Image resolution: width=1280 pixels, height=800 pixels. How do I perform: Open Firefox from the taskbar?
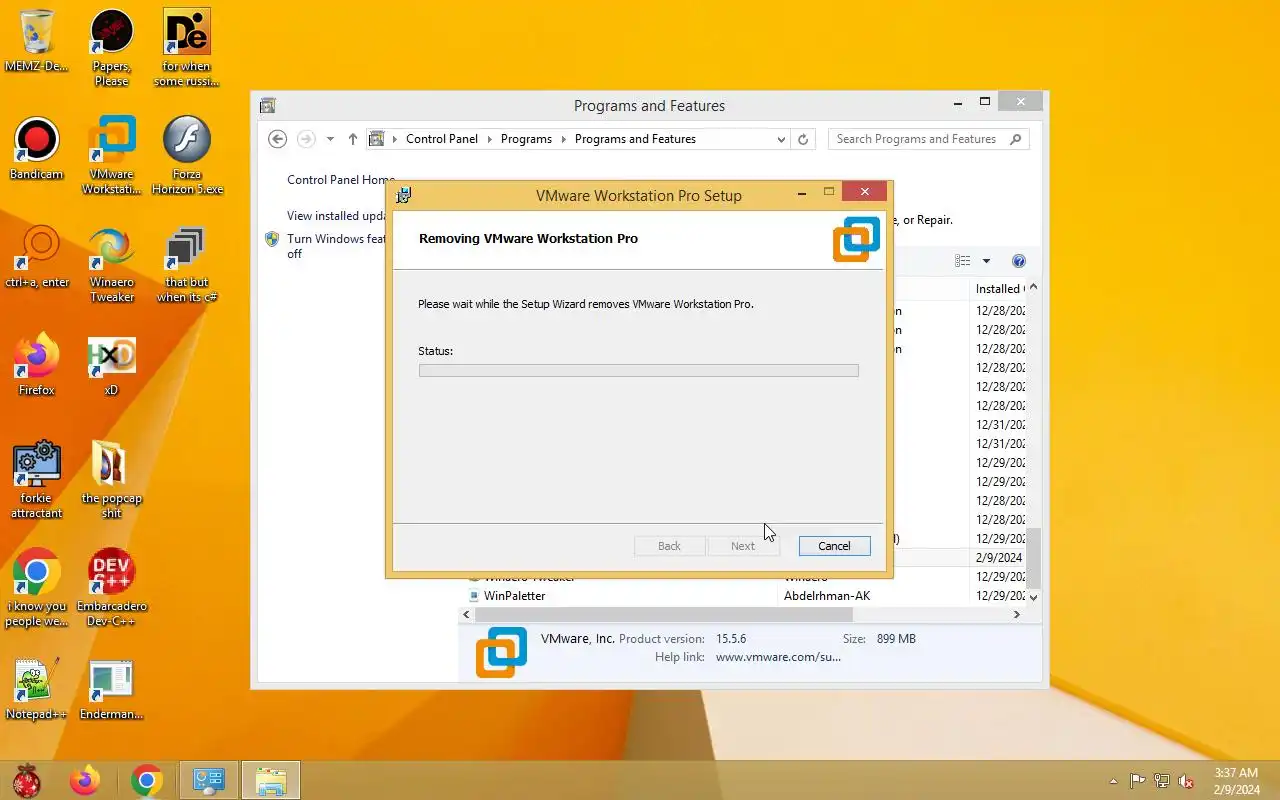pos(85,780)
